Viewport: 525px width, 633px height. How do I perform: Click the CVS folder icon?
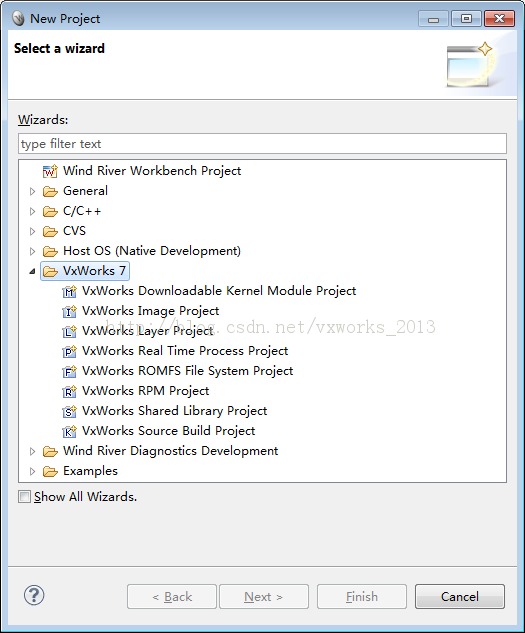[50, 231]
